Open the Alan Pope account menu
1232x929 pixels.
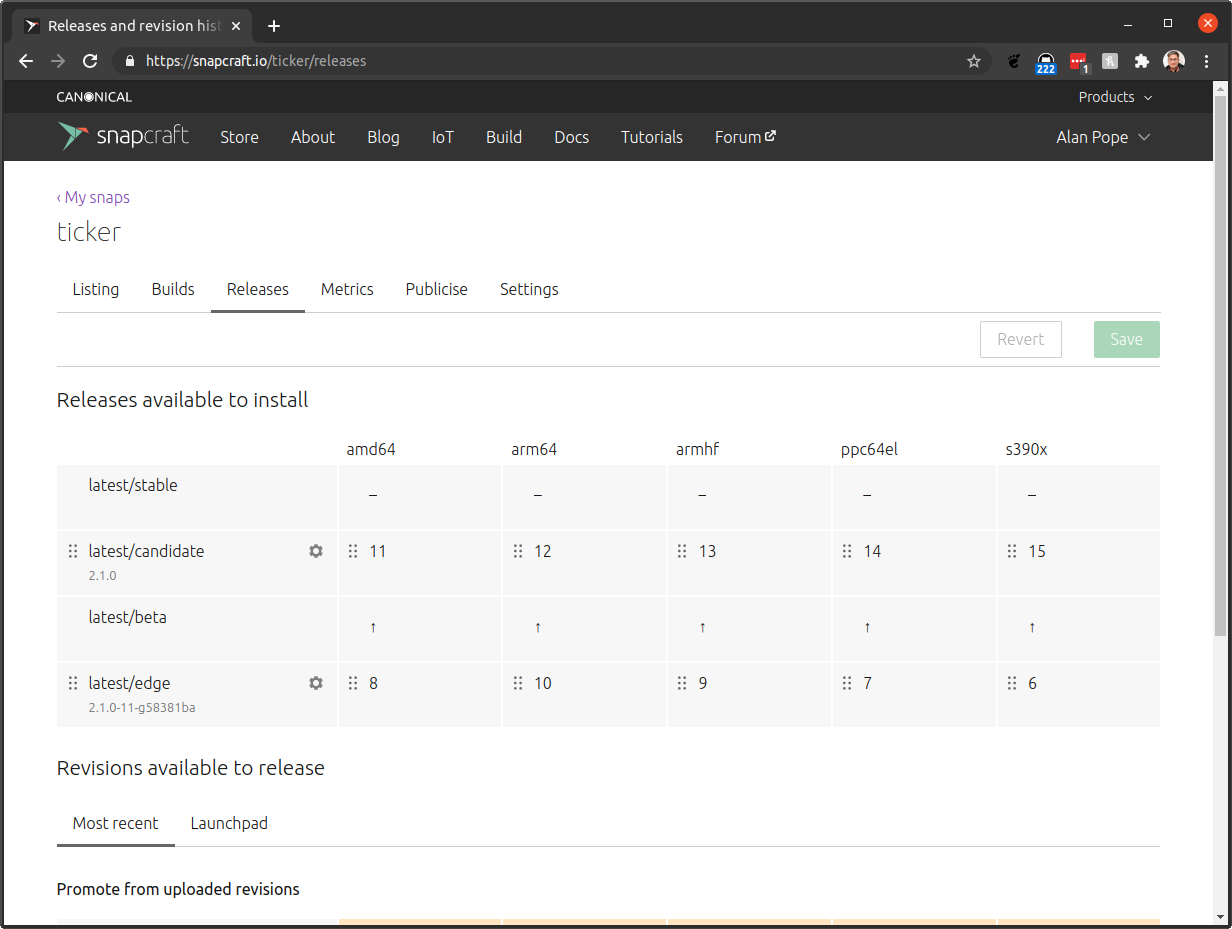coord(1103,137)
